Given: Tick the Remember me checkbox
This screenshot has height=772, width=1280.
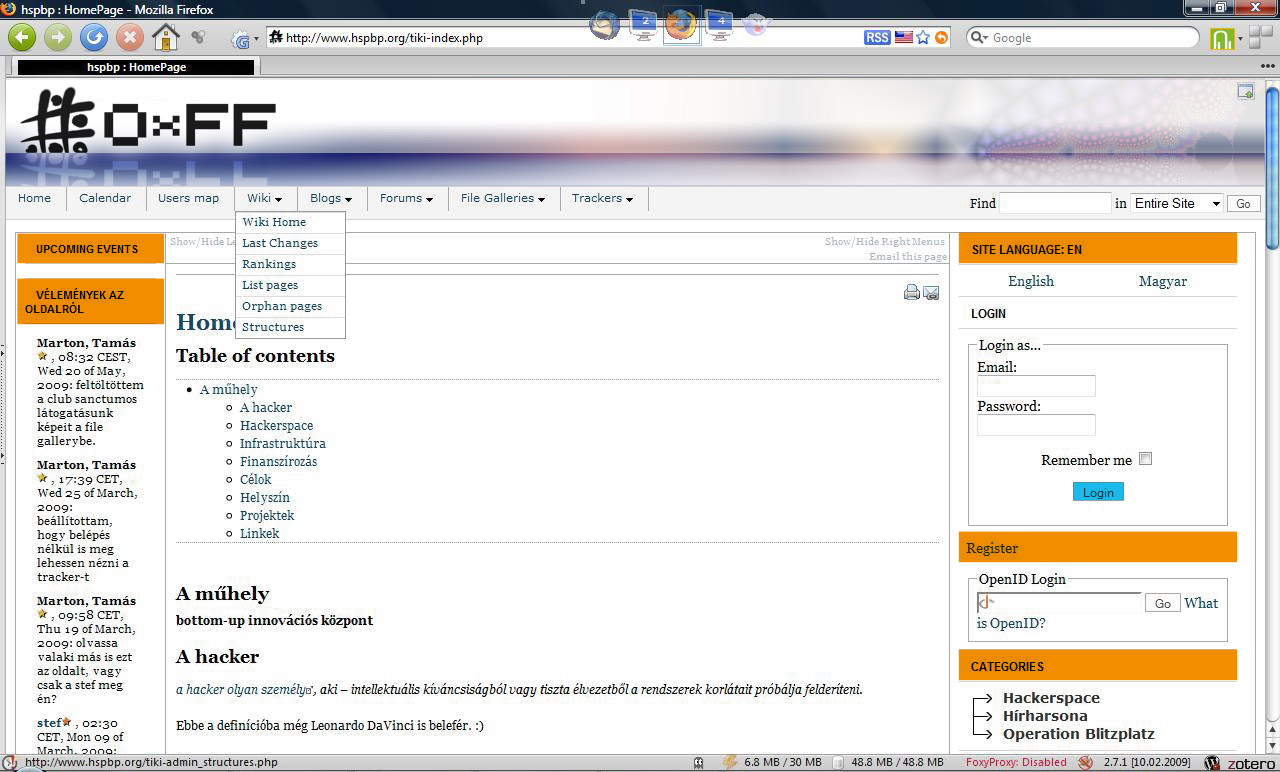Looking at the screenshot, I should 1146,459.
